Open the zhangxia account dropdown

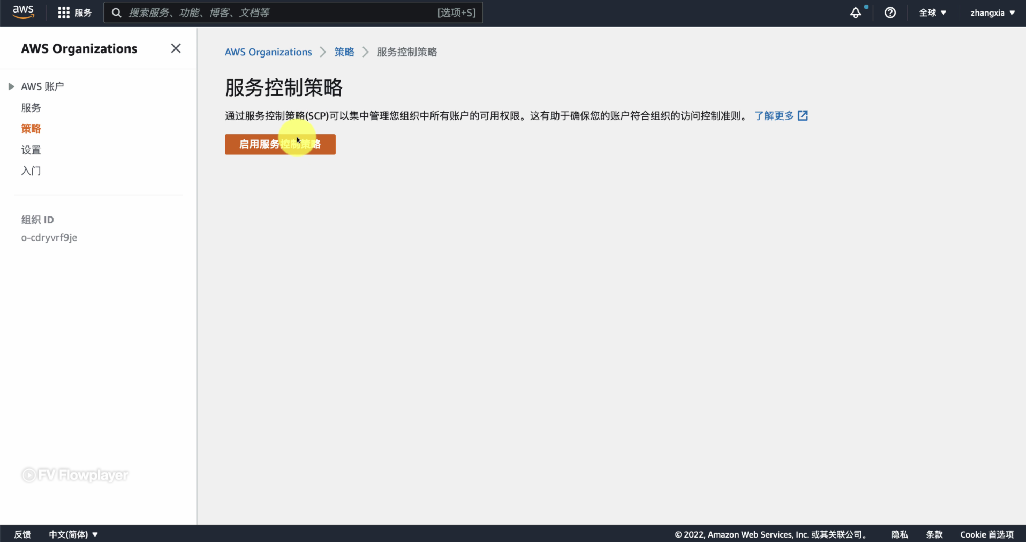(993, 12)
